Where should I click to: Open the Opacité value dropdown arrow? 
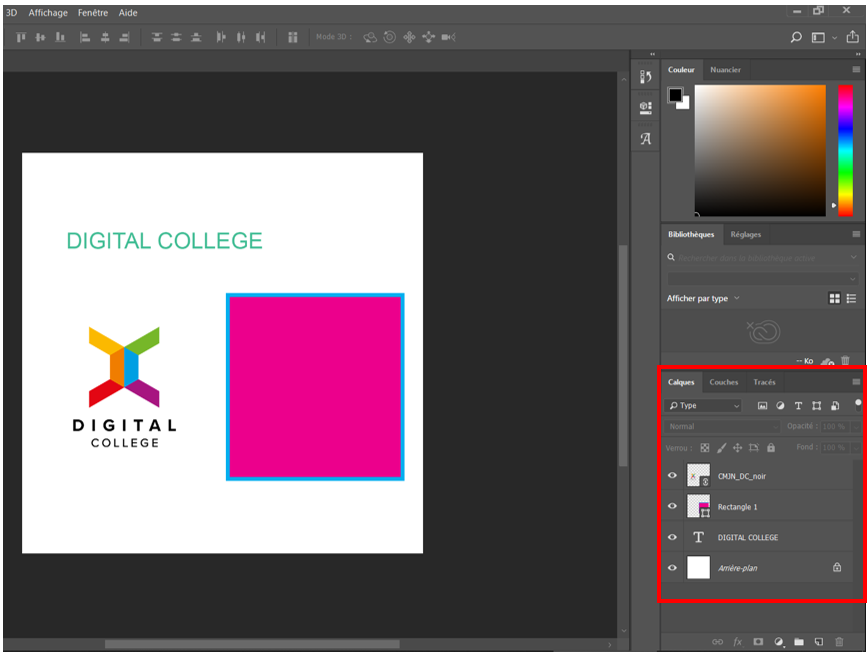856,426
